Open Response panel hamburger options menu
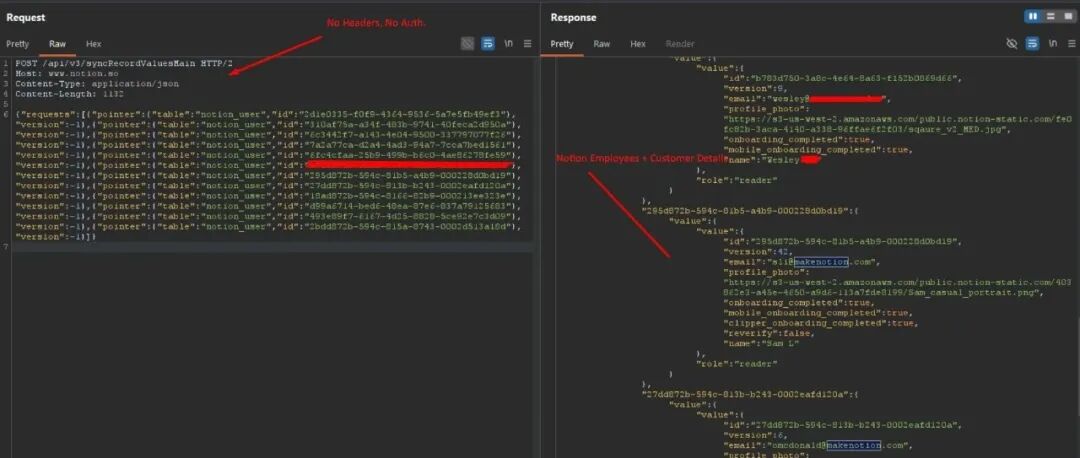This screenshot has height=458, width=1080. 1072,43
